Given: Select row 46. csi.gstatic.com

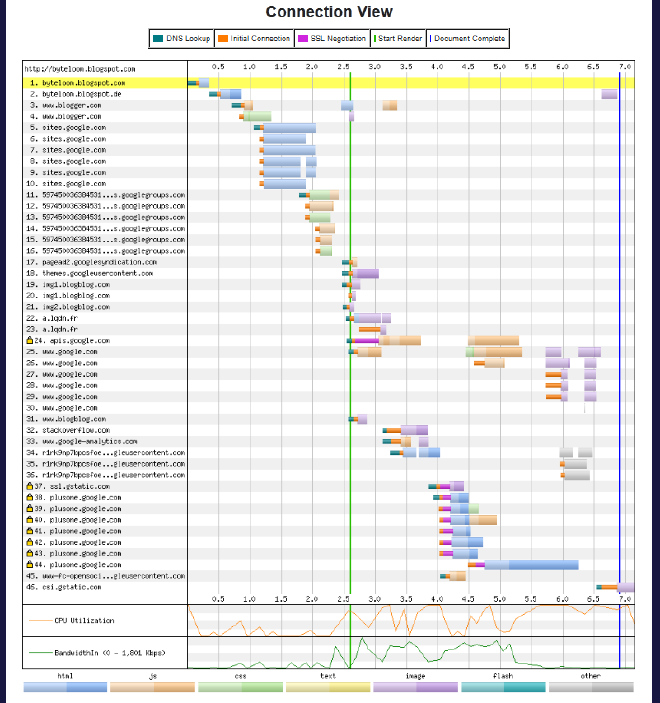Looking at the screenshot, I should point(329,587).
